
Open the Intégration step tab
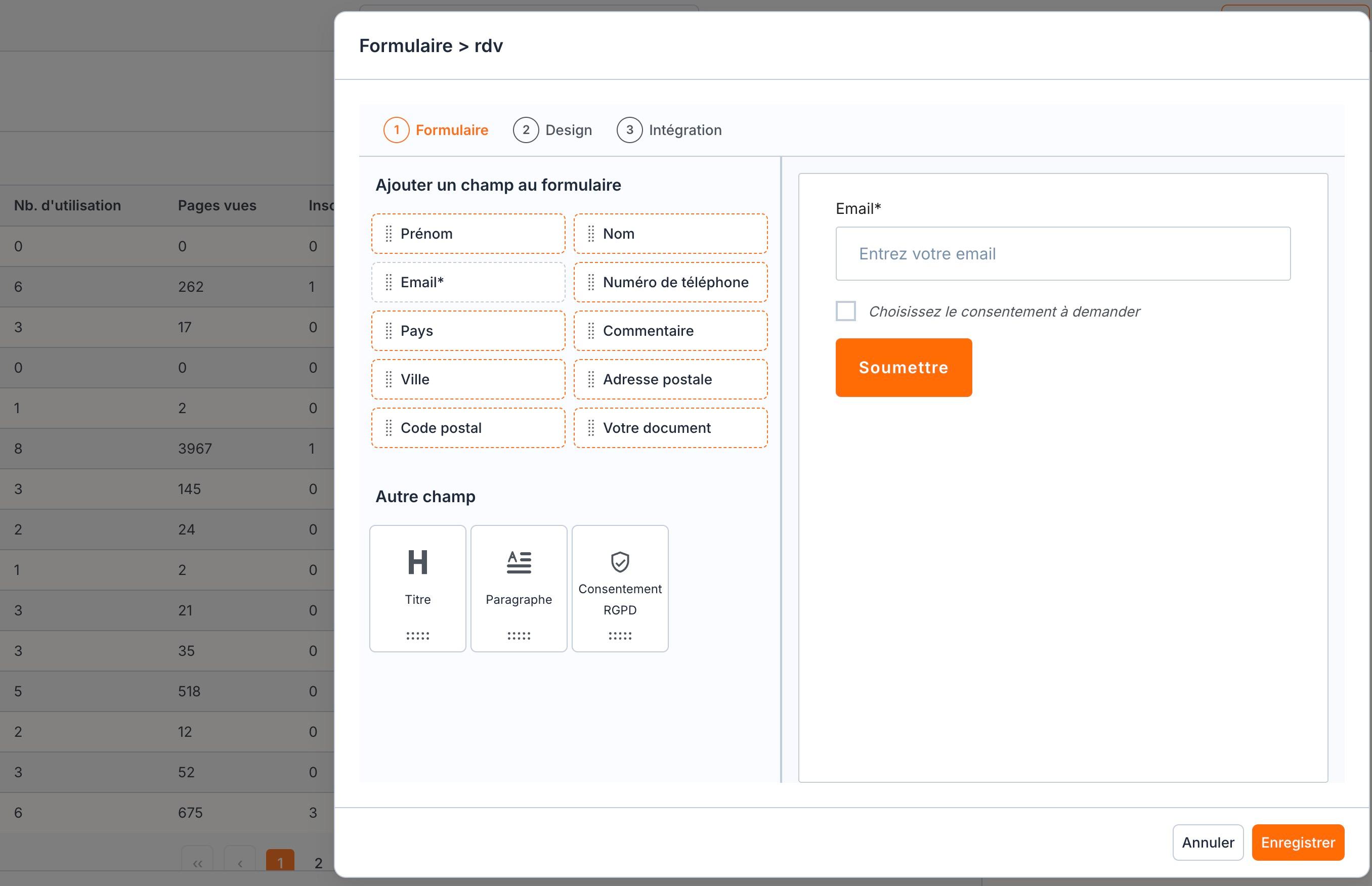click(669, 130)
